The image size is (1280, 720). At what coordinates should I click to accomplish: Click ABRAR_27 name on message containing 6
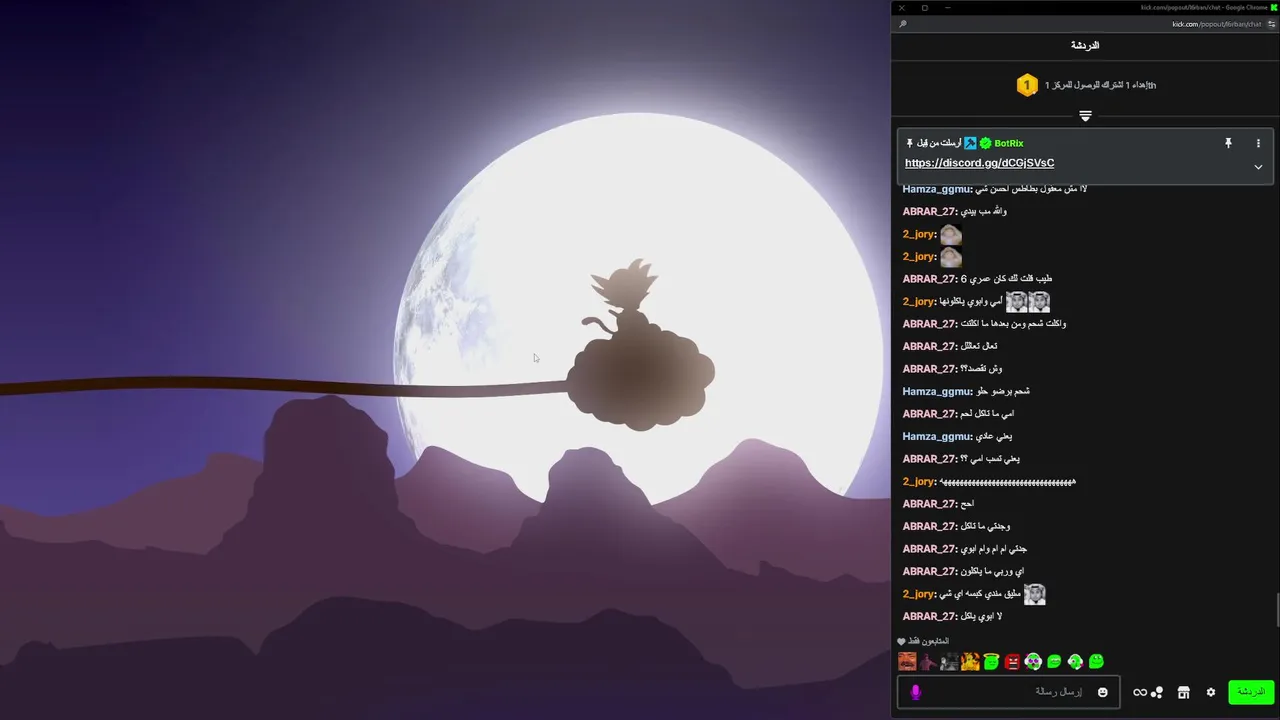pyautogui.click(x=929, y=279)
